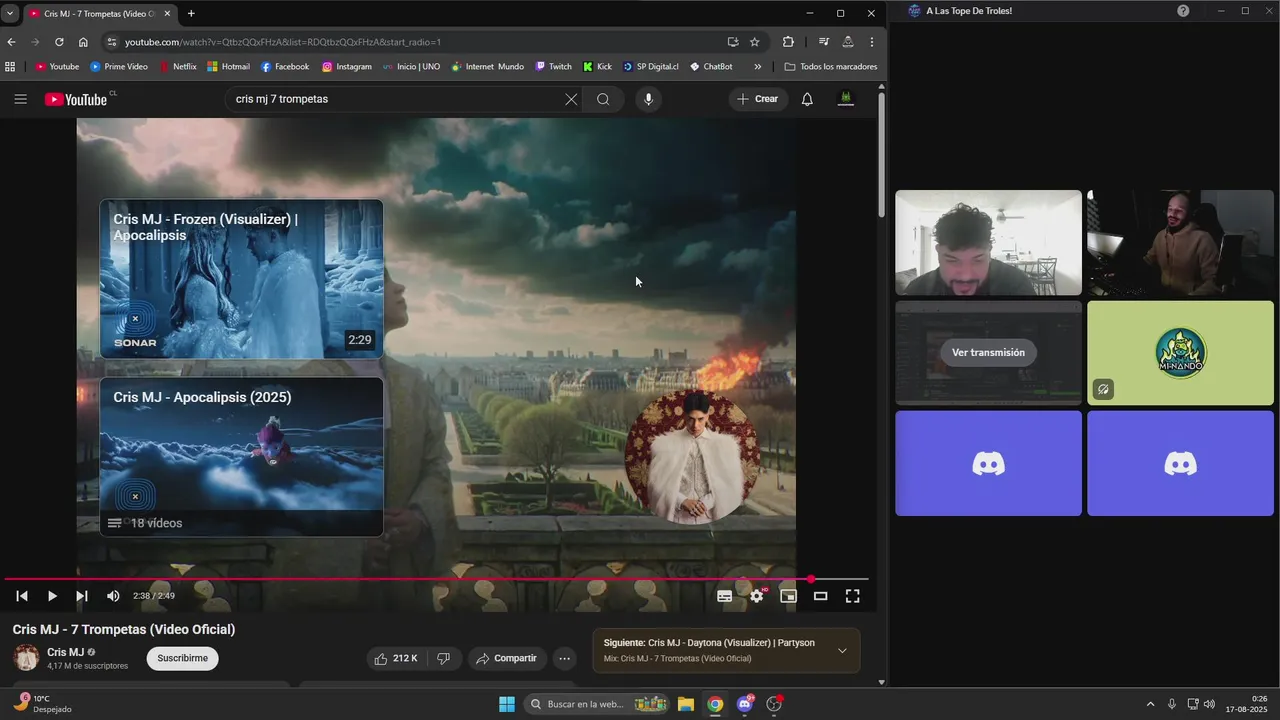Viewport: 1280px width, 720px height.
Task: Toggle video subtitles button
Action: (x=724, y=596)
